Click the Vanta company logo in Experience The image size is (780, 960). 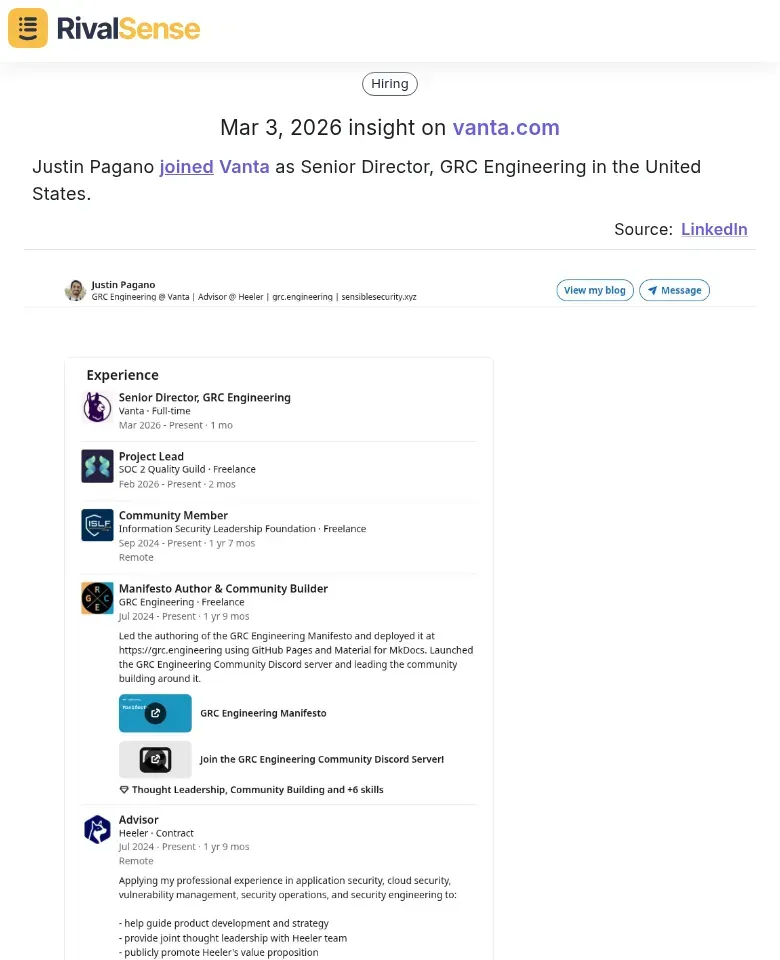(97, 409)
